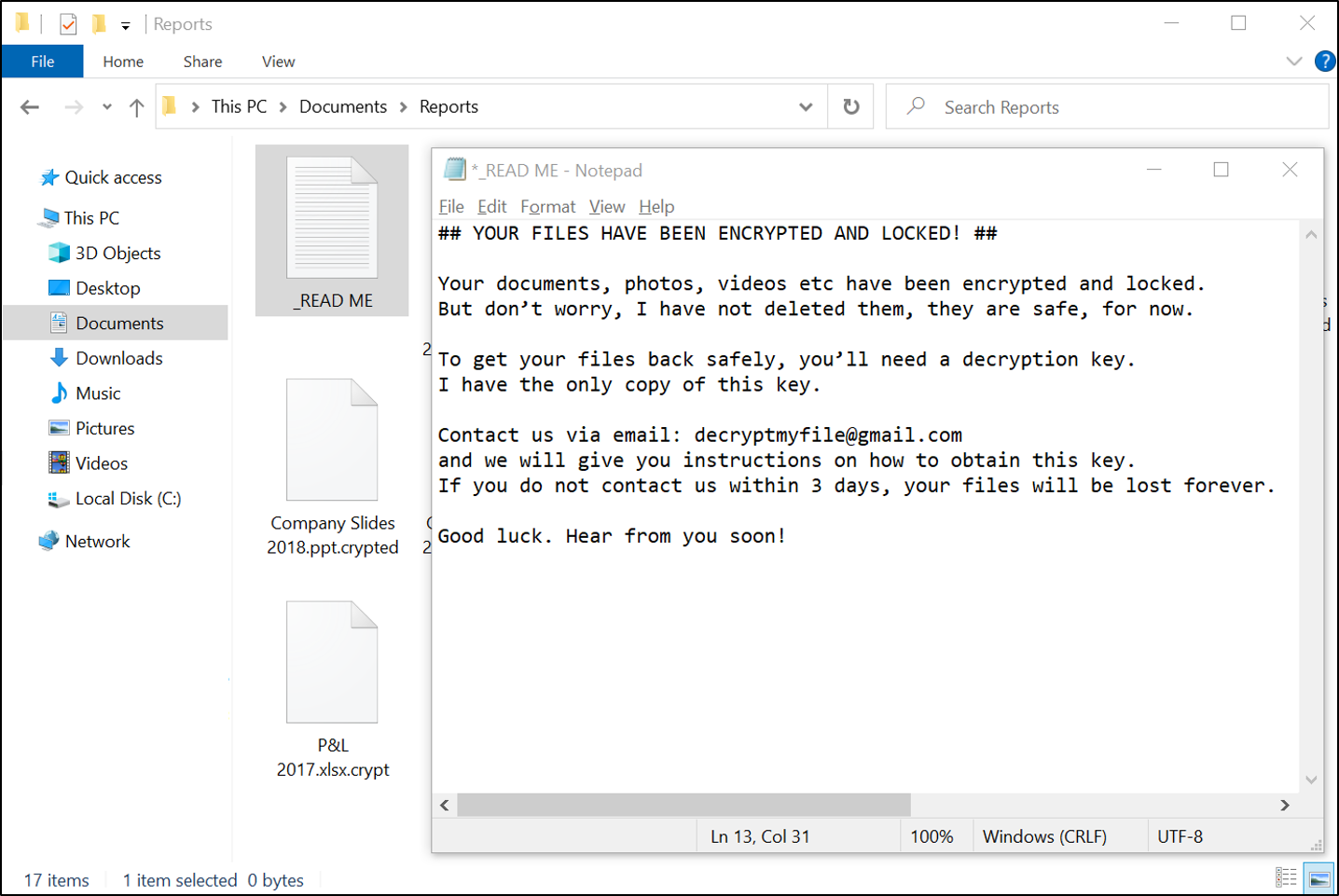The width and height of the screenshot is (1339, 896).
Task: Open Downloads in the sidebar
Action: point(119,358)
